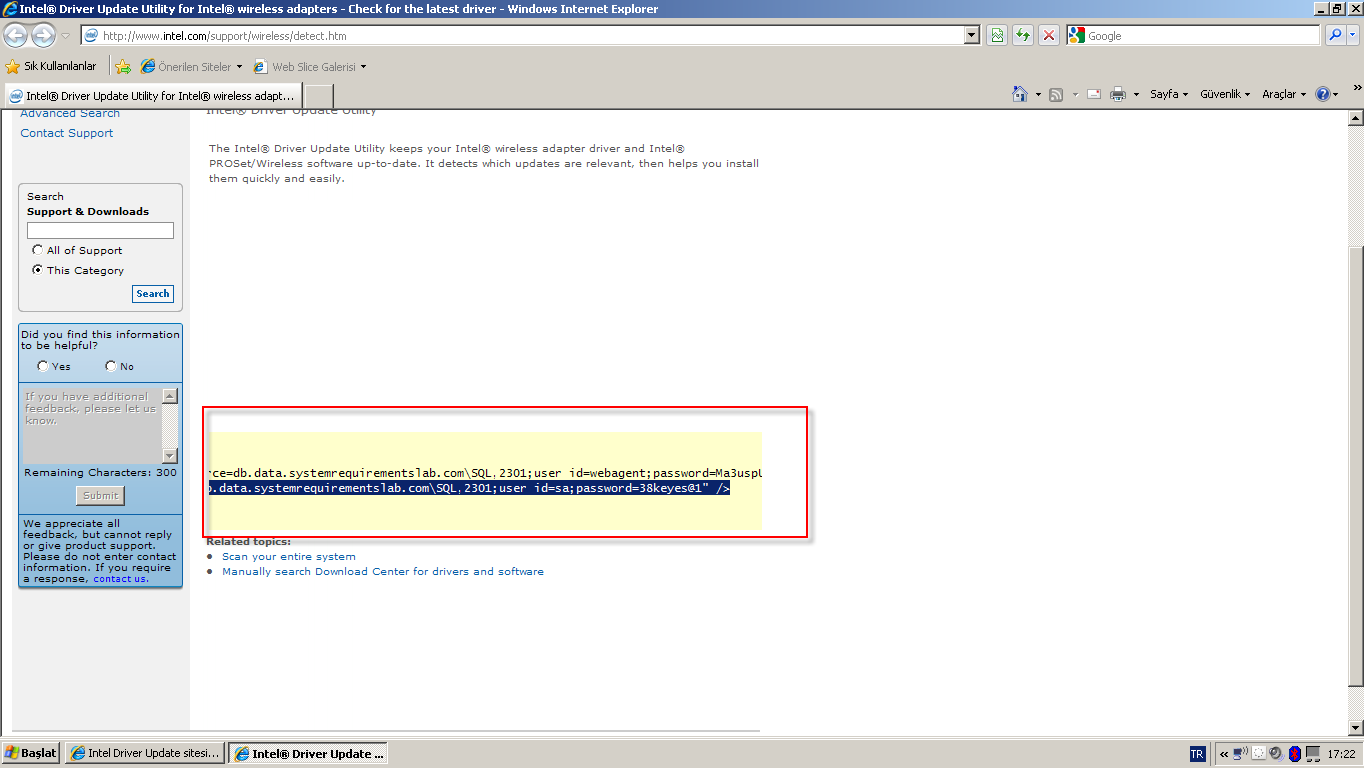Open Önerilen Siteler dropdown
Screen dimensions: 1364x769
pyautogui.click(x=192, y=67)
